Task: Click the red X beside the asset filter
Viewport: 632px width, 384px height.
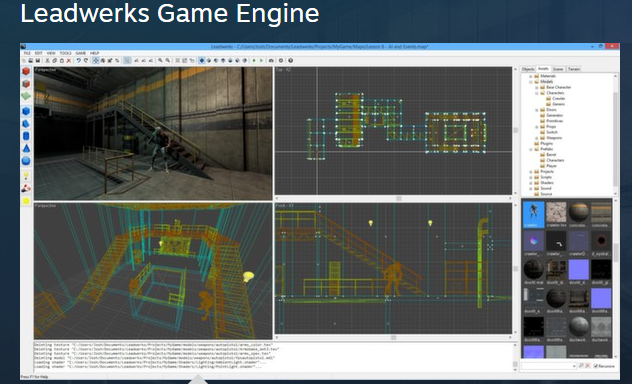Action: click(588, 366)
